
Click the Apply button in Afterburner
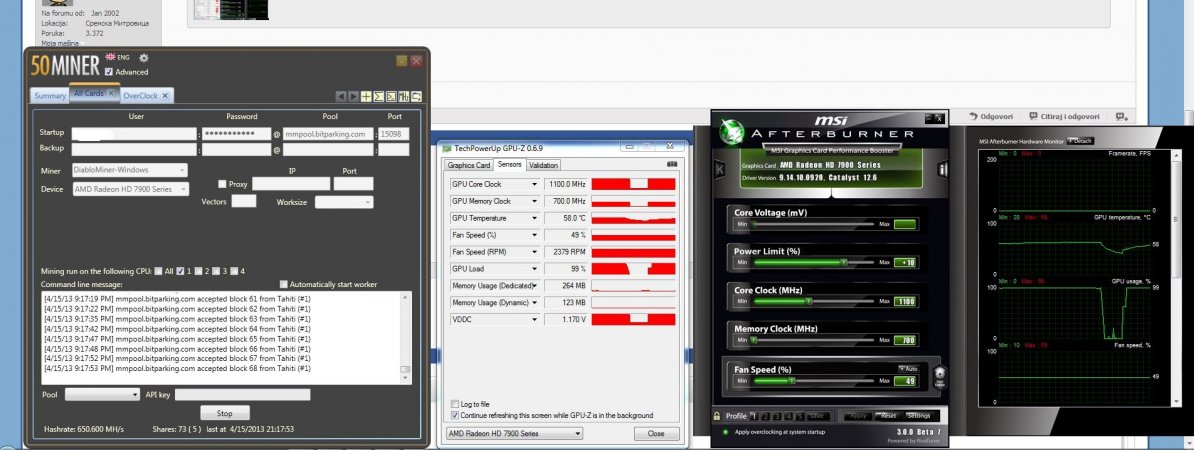coord(857,416)
